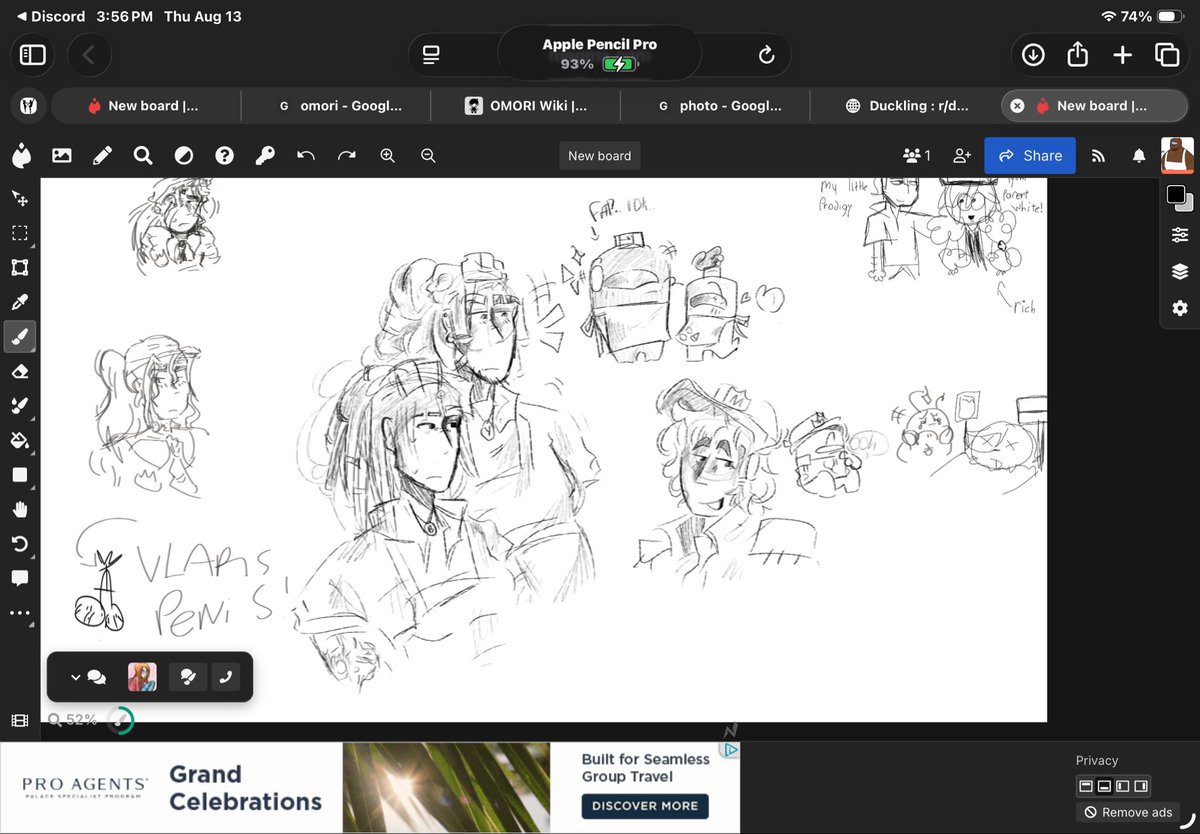This screenshot has height=834, width=1200.
Task: Open the chat bubbles icon
Action: click(x=97, y=677)
